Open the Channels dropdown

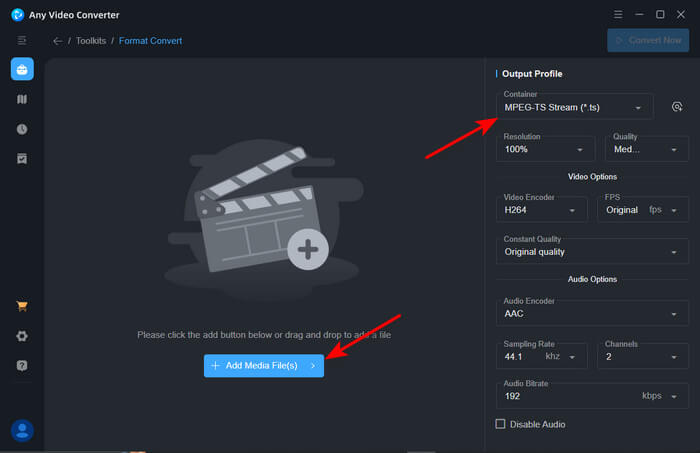[643, 356]
